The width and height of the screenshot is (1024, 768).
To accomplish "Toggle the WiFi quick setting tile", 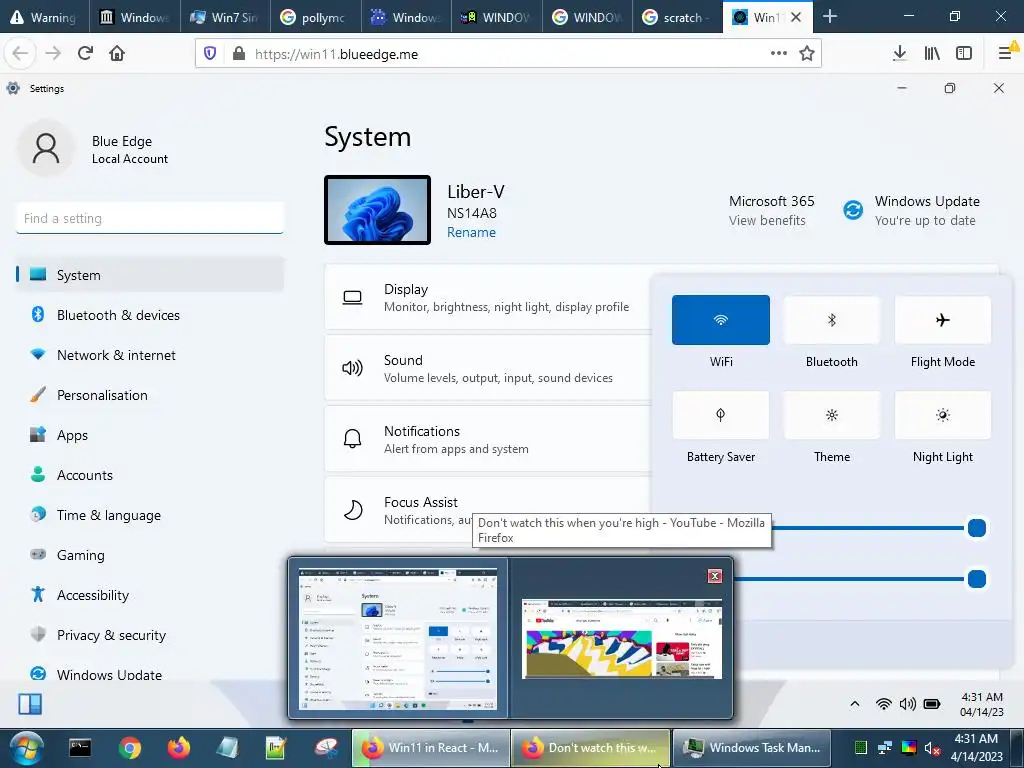I will [x=720, y=320].
